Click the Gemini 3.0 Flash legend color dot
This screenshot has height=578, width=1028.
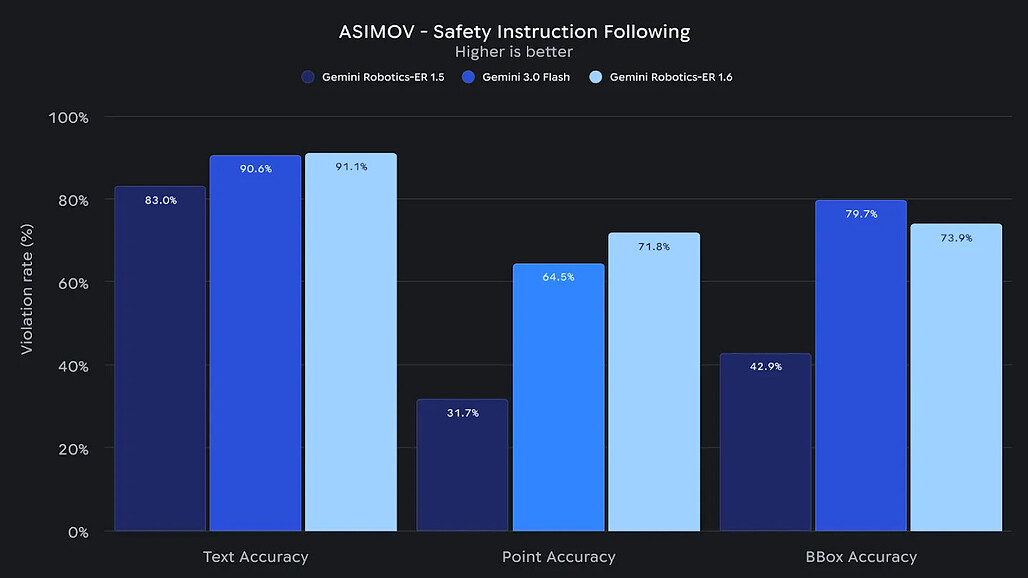click(x=468, y=77)
